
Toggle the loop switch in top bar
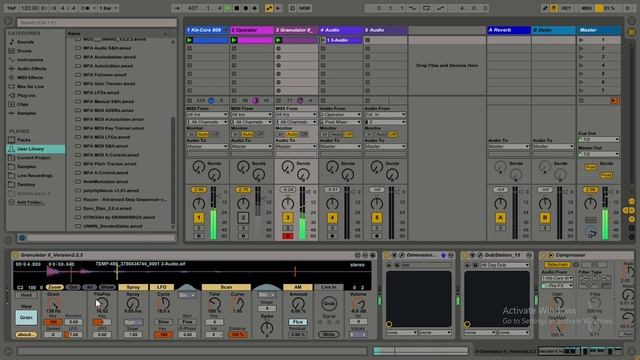426,8
